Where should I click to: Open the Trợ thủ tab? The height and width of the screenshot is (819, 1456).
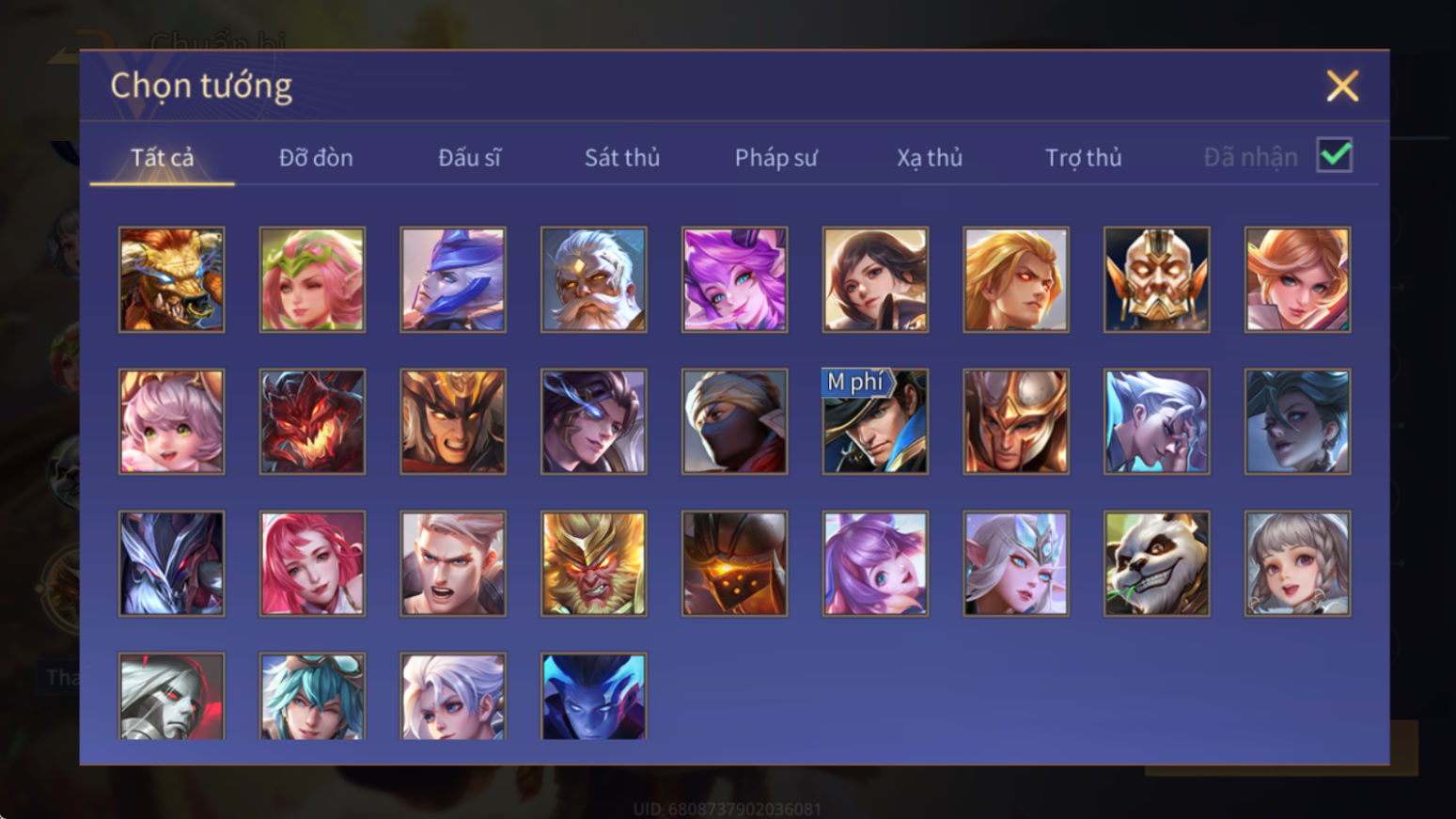tap(1084, 157)
